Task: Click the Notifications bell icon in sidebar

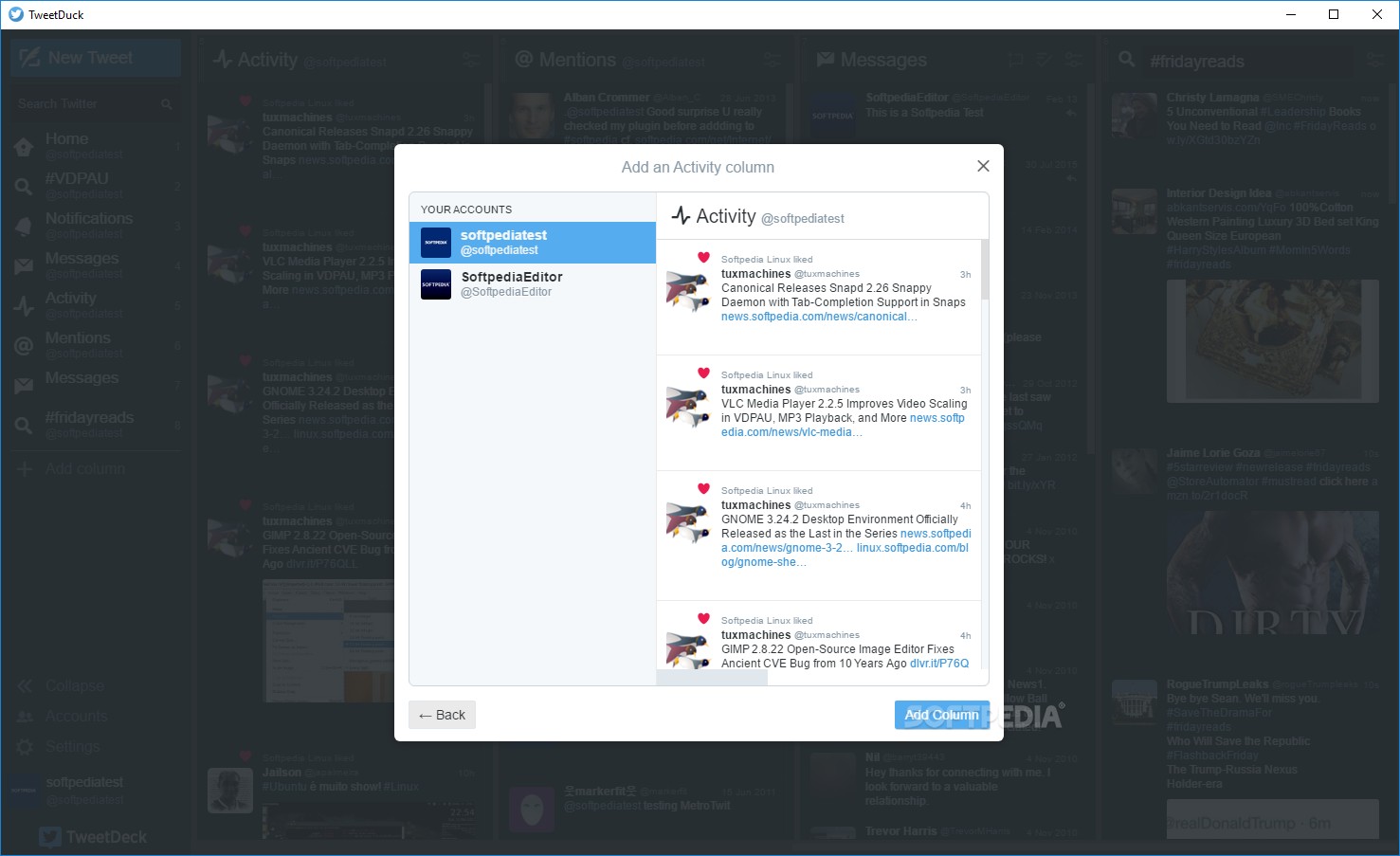Action: [24, 227]
